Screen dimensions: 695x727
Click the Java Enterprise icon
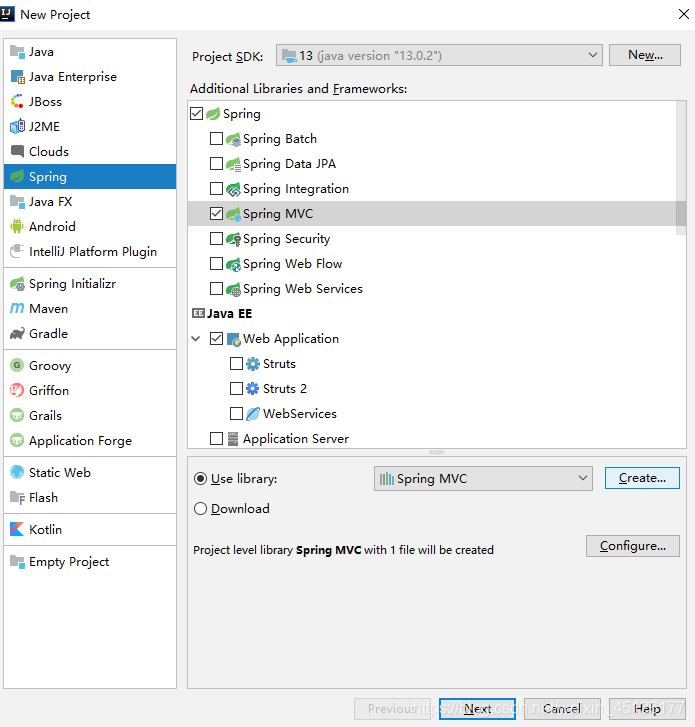click(17, 77)
